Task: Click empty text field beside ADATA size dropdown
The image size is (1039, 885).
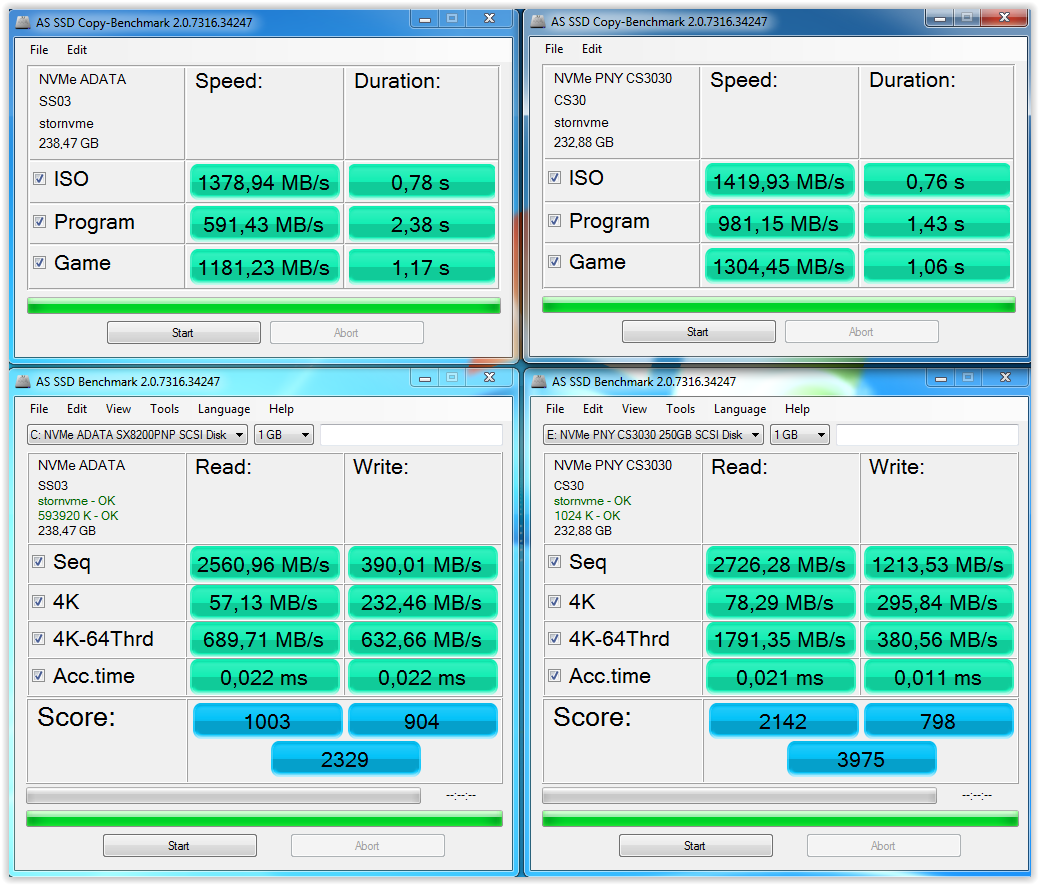Action: [411, 435]
